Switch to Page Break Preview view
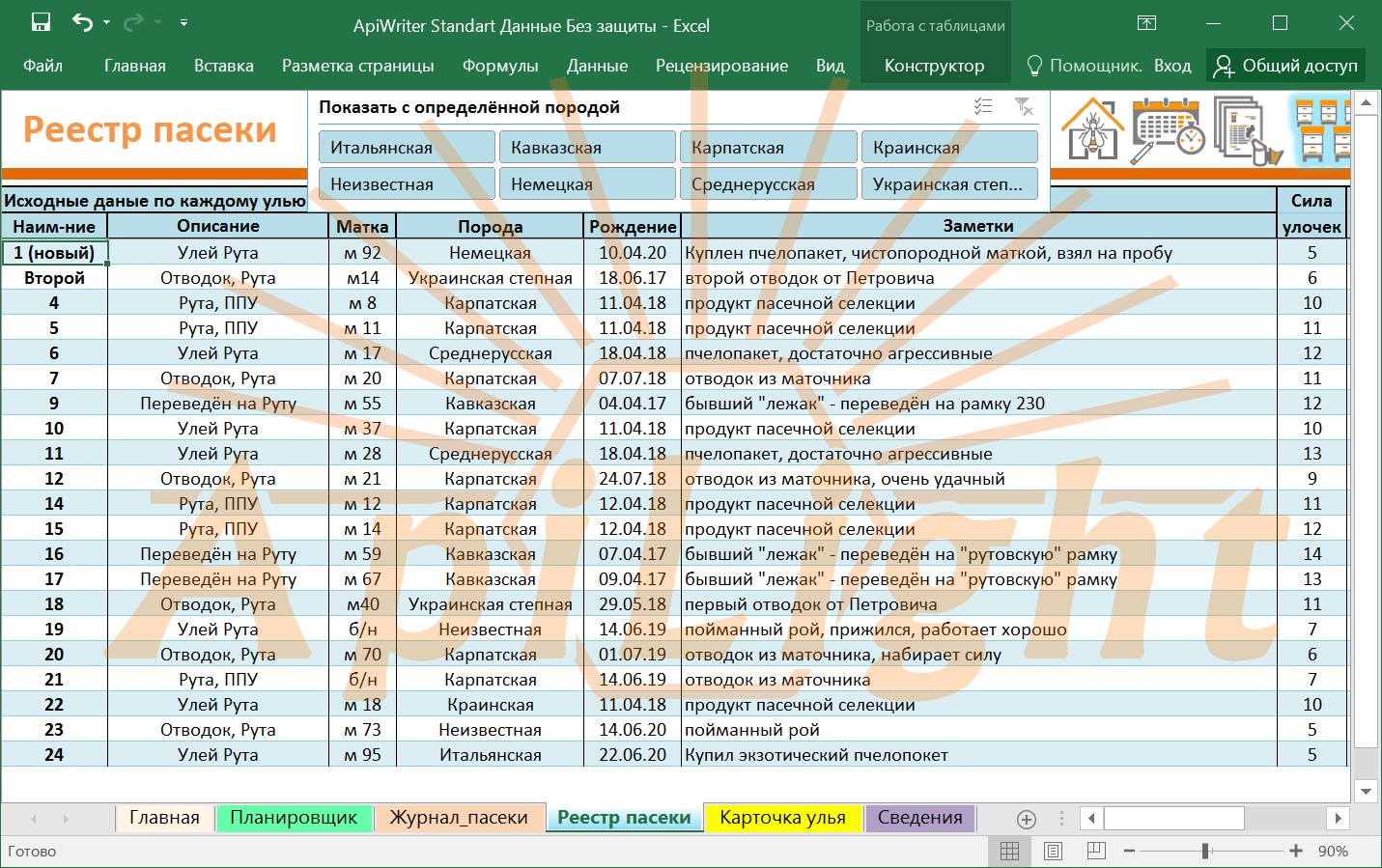1382x868 pixels. (x=1096, y=851)
